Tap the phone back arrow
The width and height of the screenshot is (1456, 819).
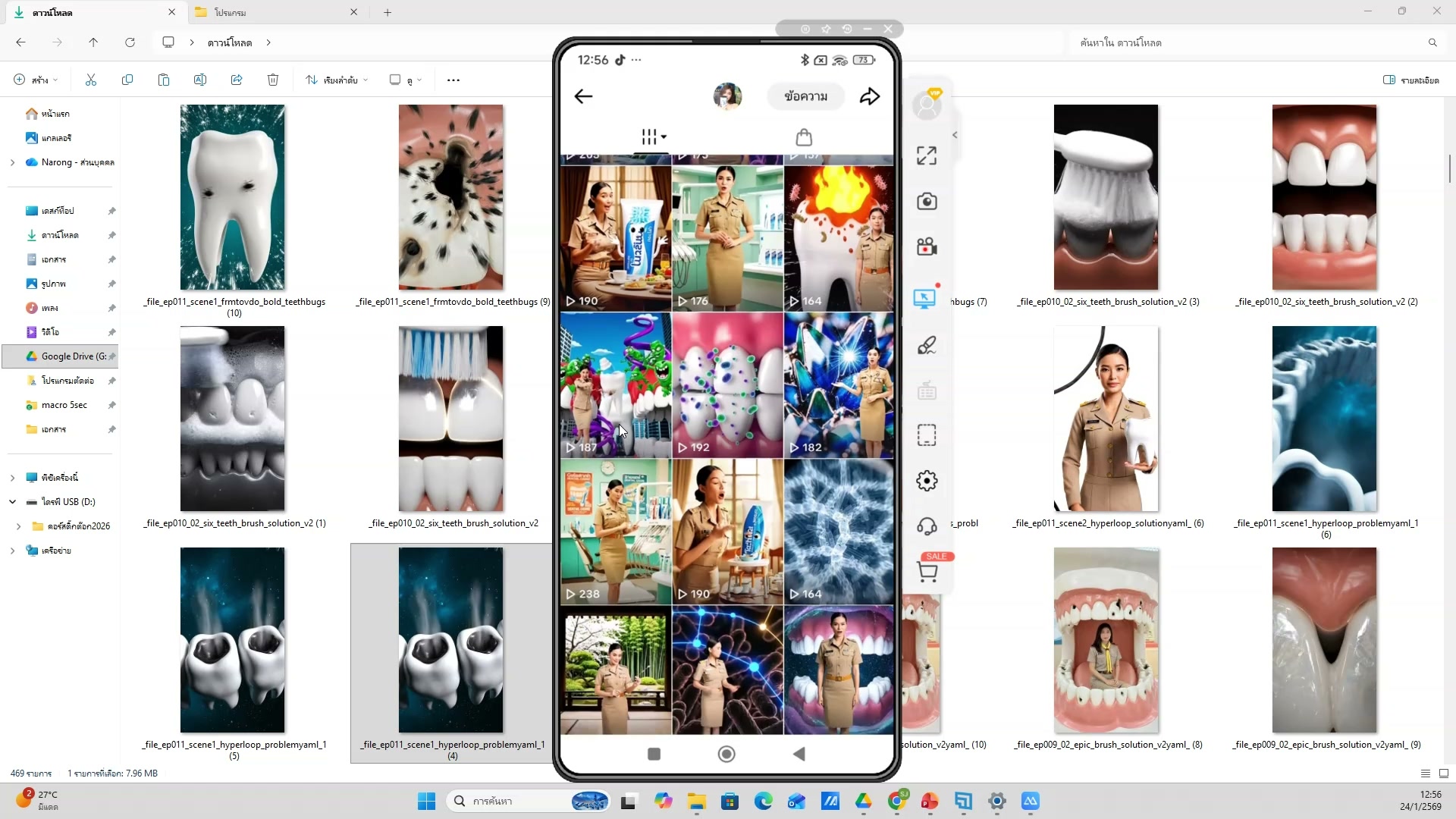[x=583, y=96]
